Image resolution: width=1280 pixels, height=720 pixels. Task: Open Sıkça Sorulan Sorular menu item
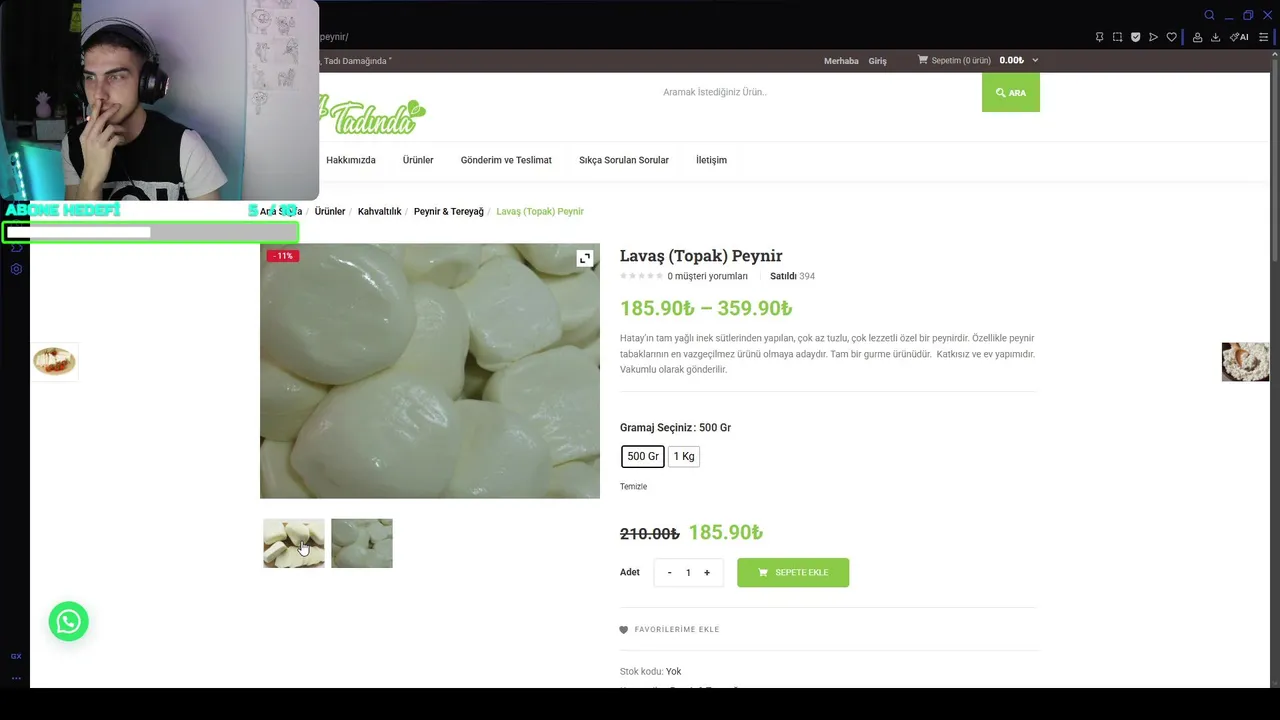pyautogui.click(x=624, y=160)
